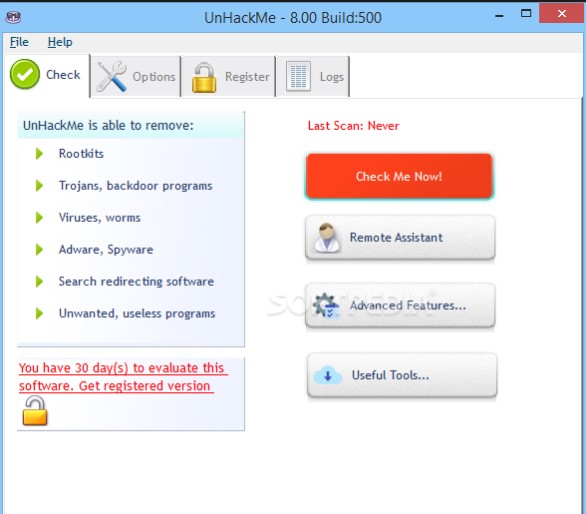The height and width of the screenshot is (514, 586).
Task: Click the UnHackMe app icon in title bar
Action: click(x=13, y=17)
